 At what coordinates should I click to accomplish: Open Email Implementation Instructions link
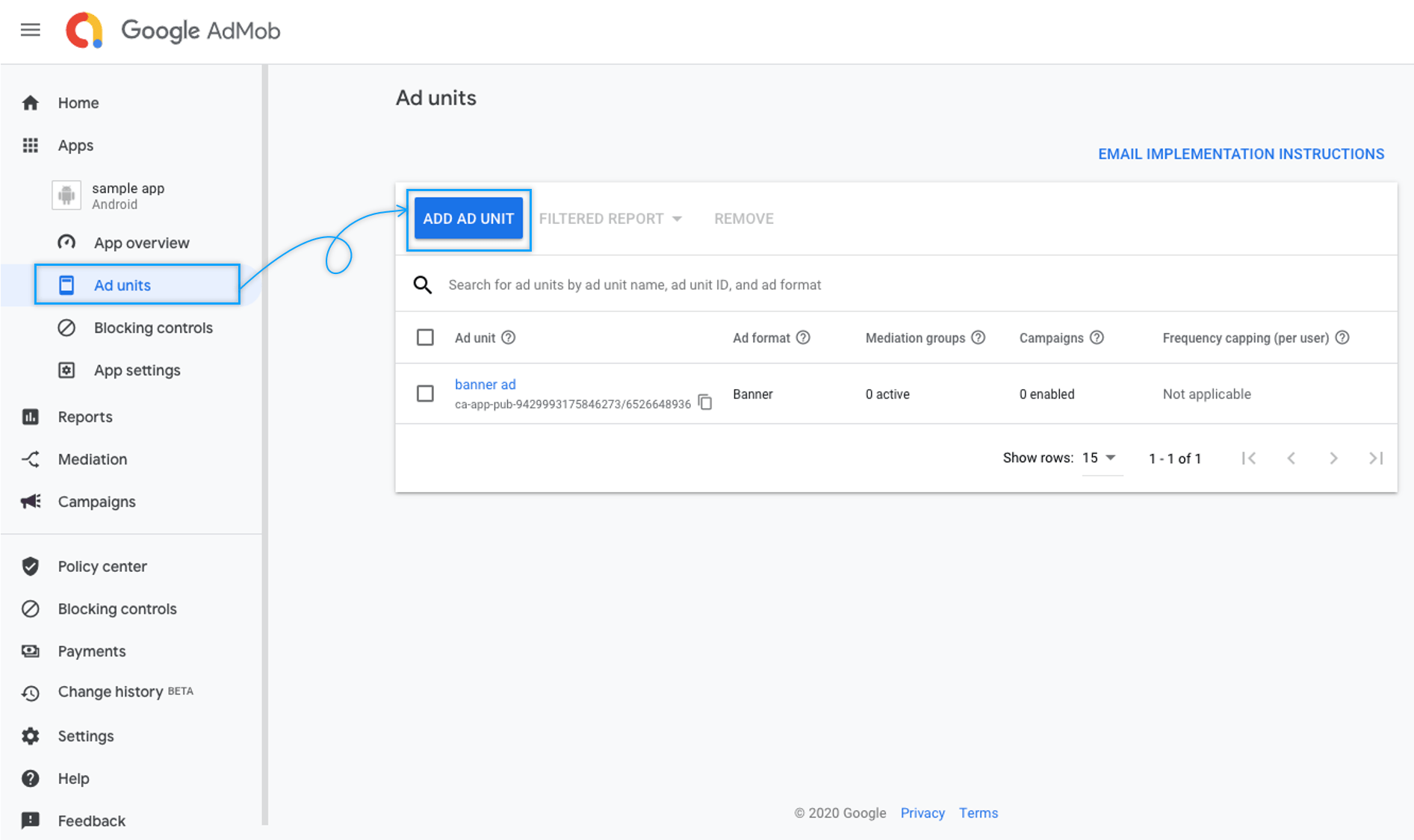(x=1241, y=154)
